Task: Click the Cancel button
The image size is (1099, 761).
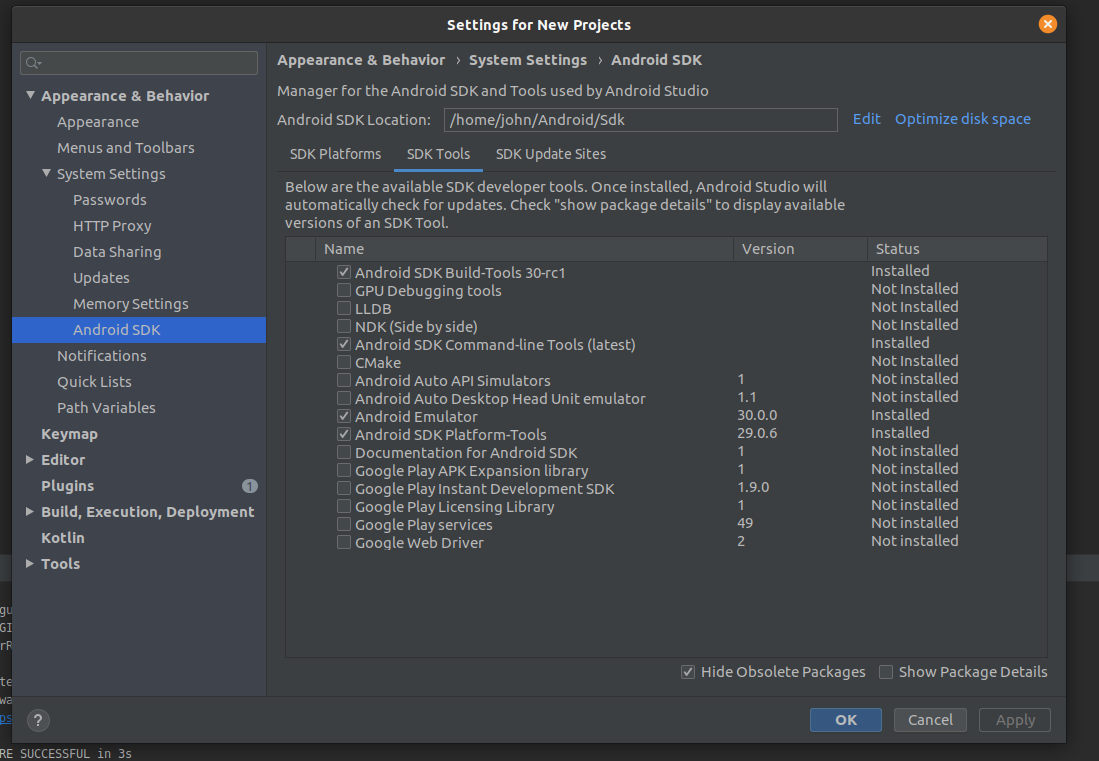Action: tap(930, 720)
